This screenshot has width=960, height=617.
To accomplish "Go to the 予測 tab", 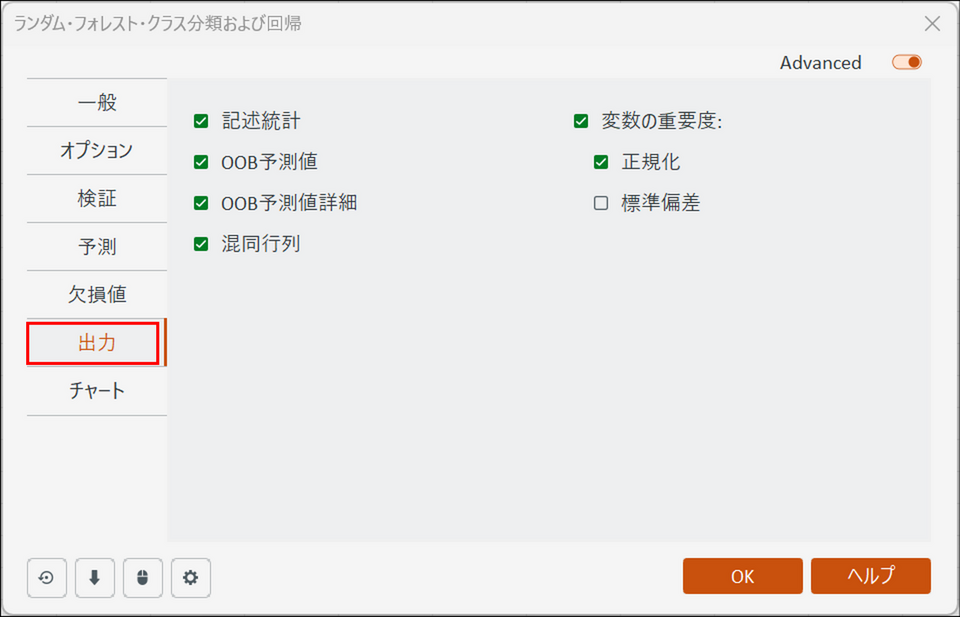I will 97,247.
